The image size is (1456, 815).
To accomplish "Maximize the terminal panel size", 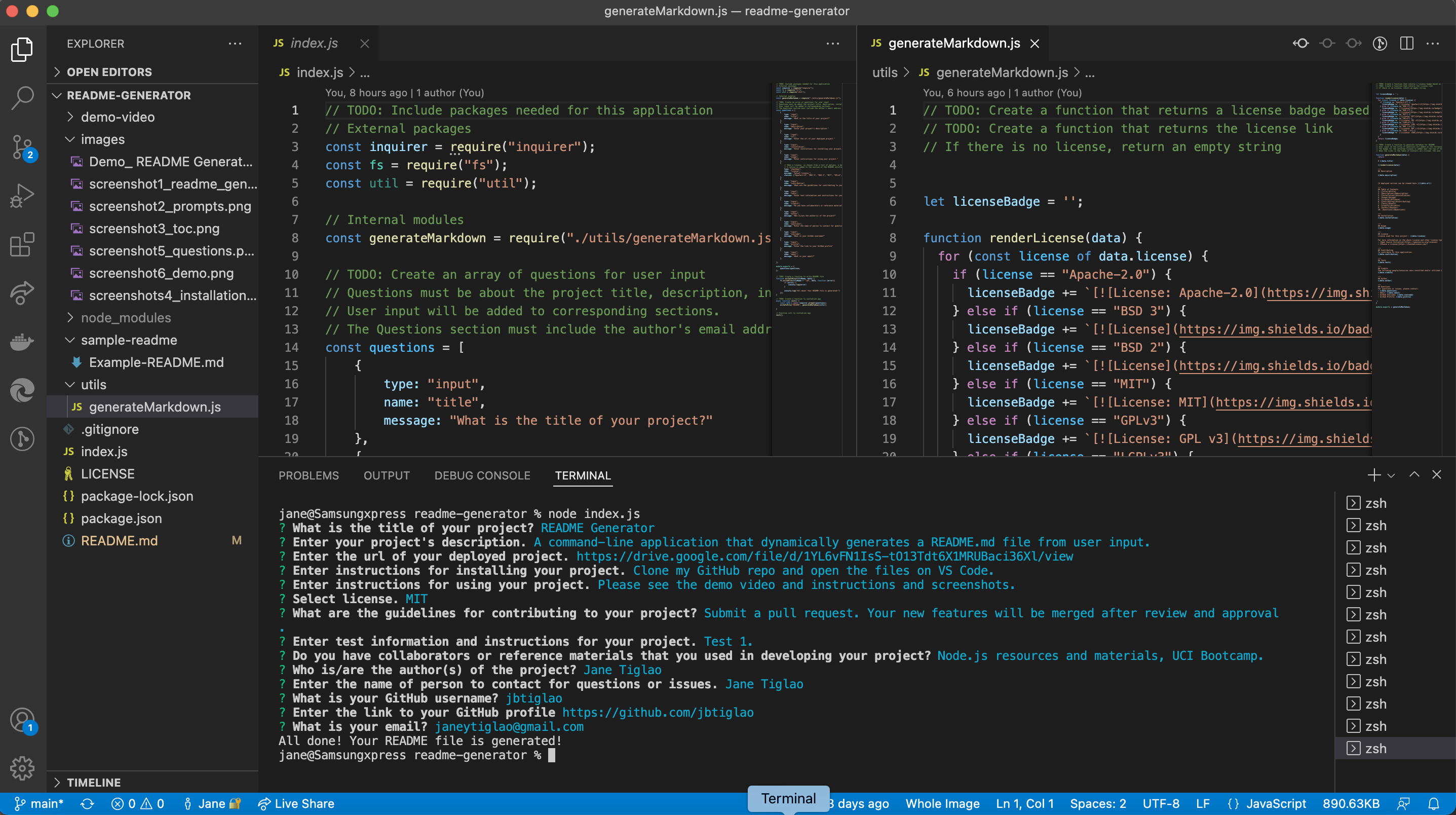I will [x=1414, y=474].
